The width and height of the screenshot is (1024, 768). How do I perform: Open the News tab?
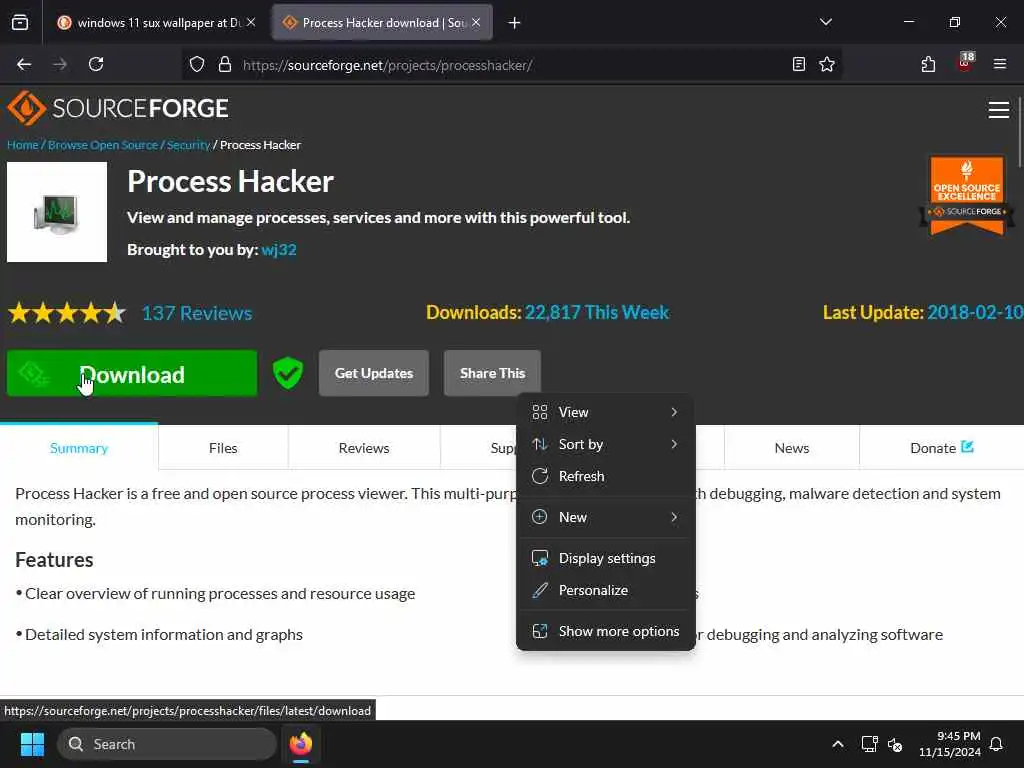792,448
